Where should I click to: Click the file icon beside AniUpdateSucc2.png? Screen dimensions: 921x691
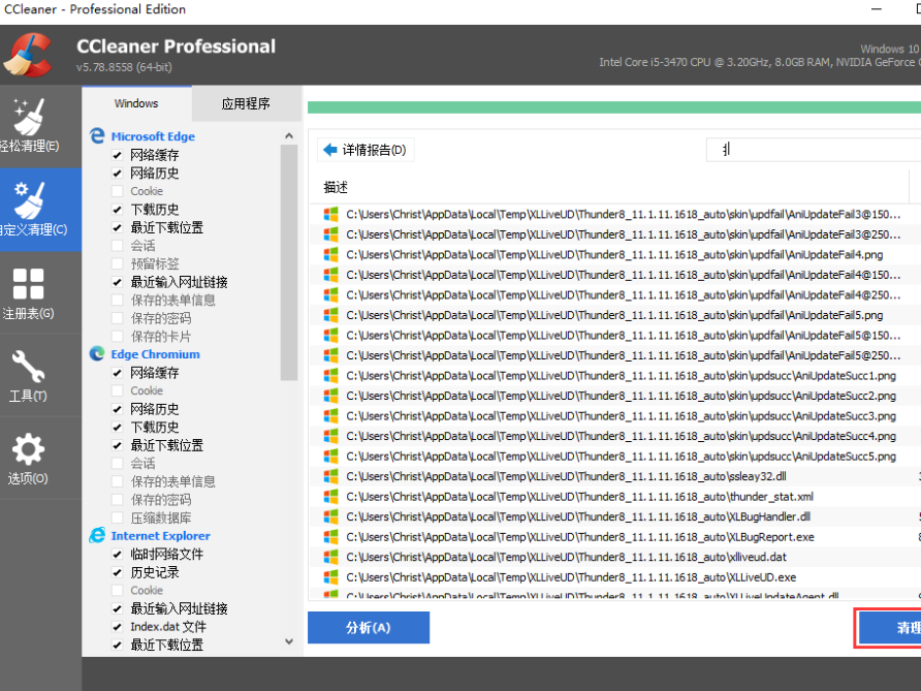click(x=331, y=395)
